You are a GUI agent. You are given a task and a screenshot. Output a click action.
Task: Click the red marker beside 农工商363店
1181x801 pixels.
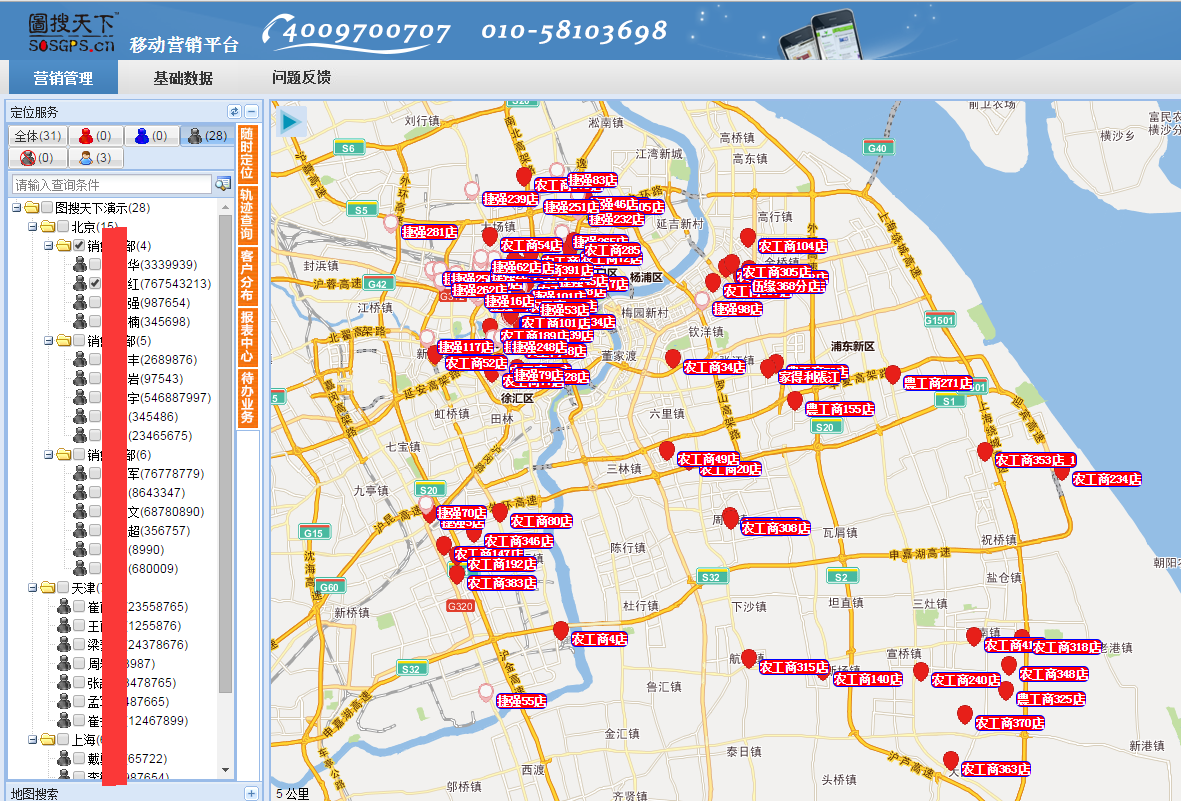[x=951, y=760]
